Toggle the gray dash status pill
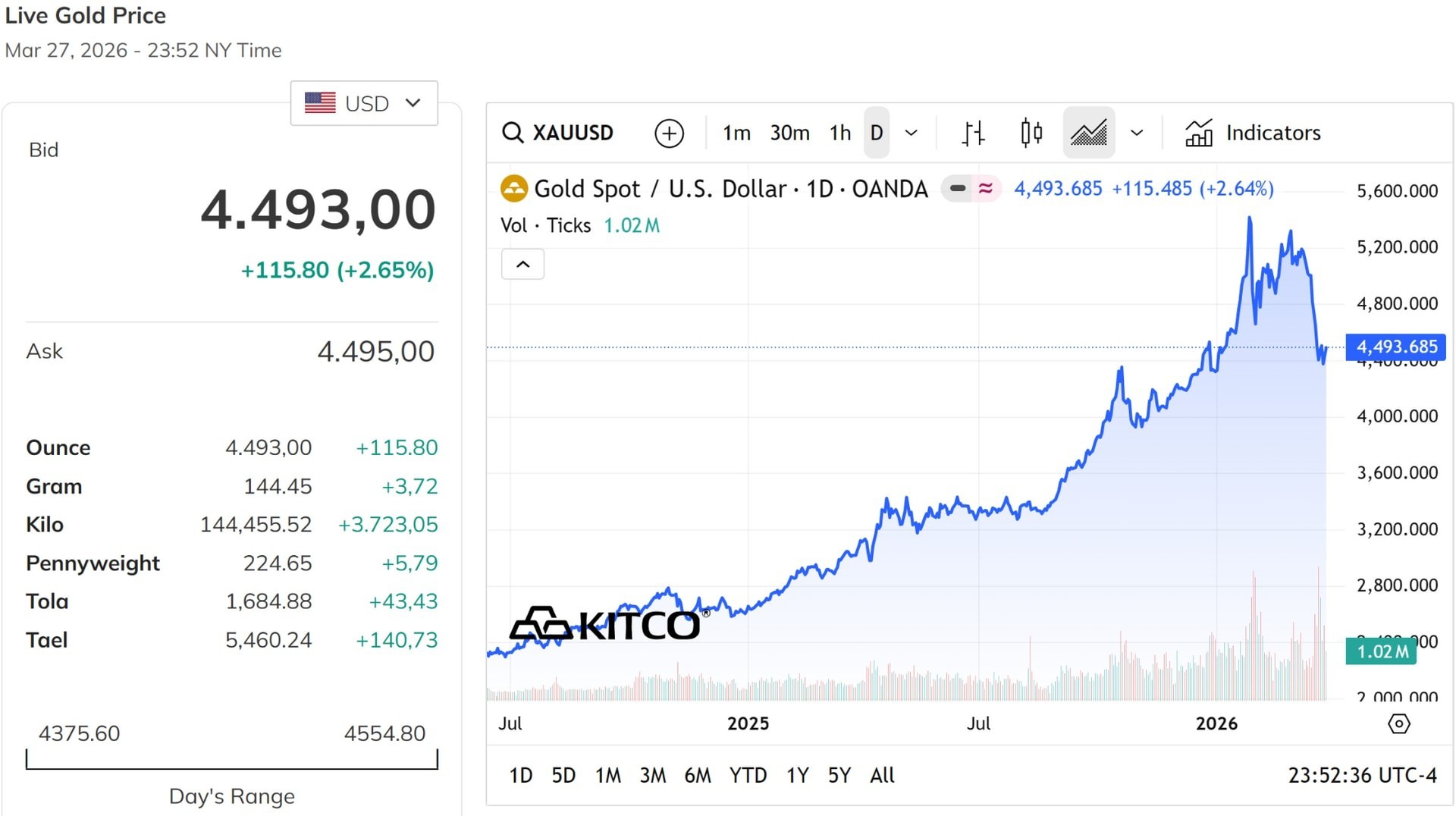This screenshot has width=1456, height=816. tap(958, 188)
